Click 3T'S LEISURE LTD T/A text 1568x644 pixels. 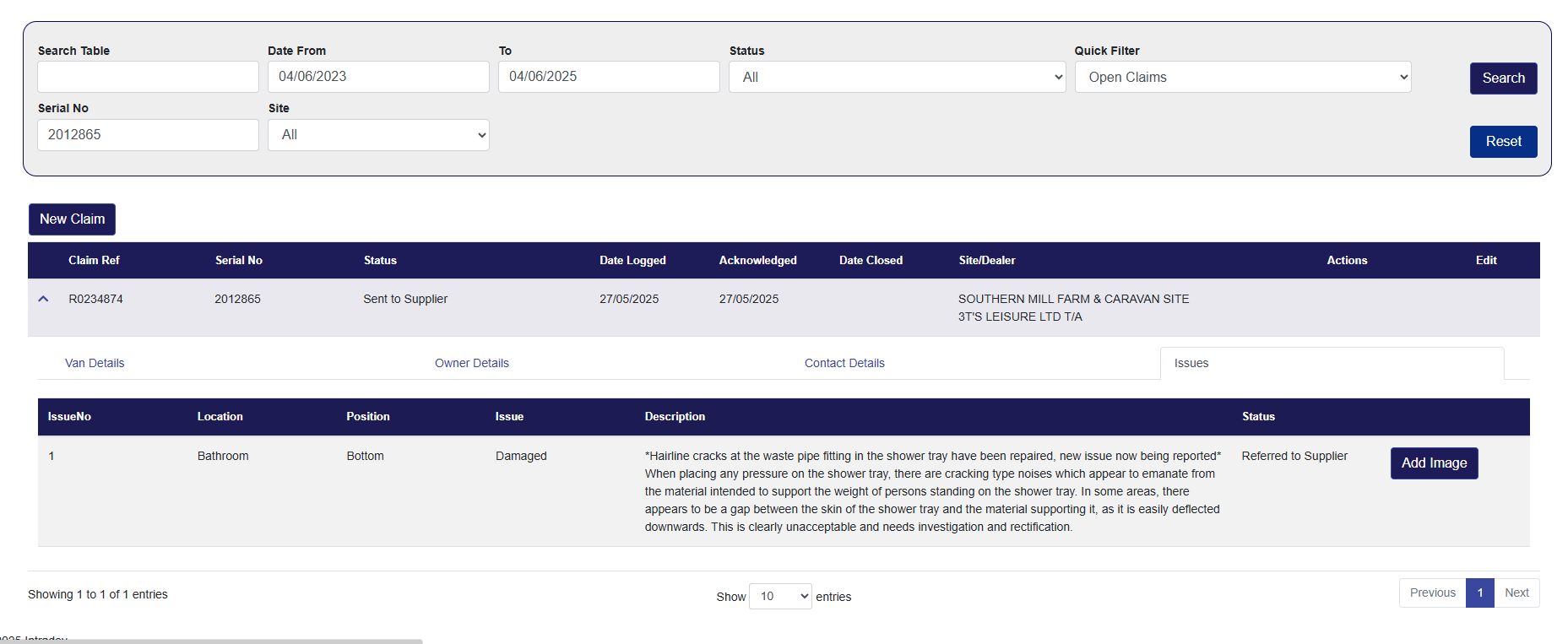click(1020, 317)
